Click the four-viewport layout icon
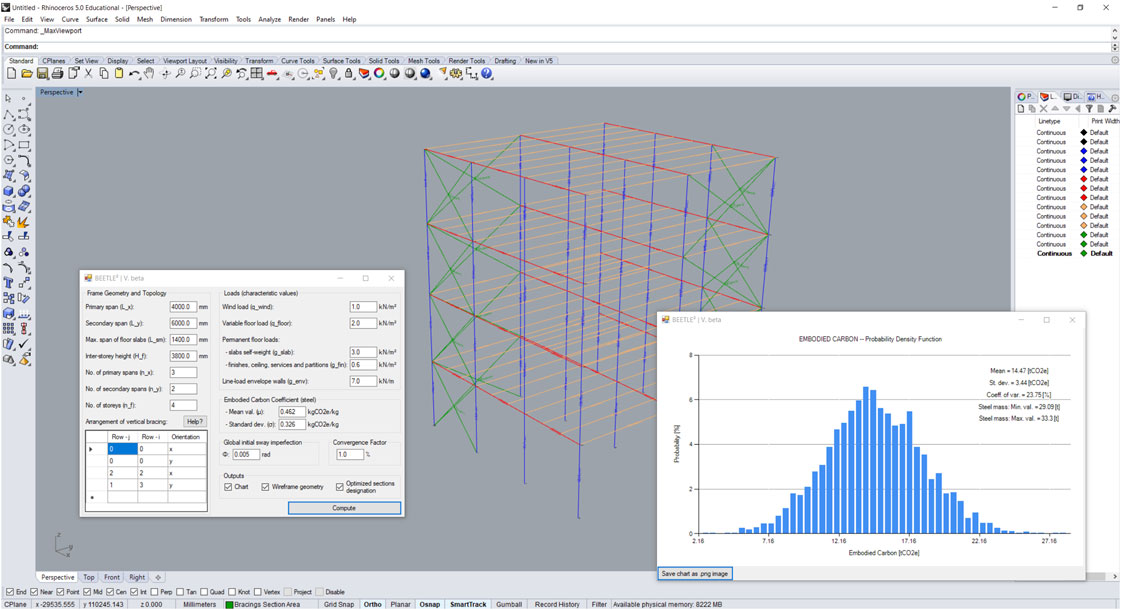This screenshot has width=1121, height=610. (x=257, y=74)
